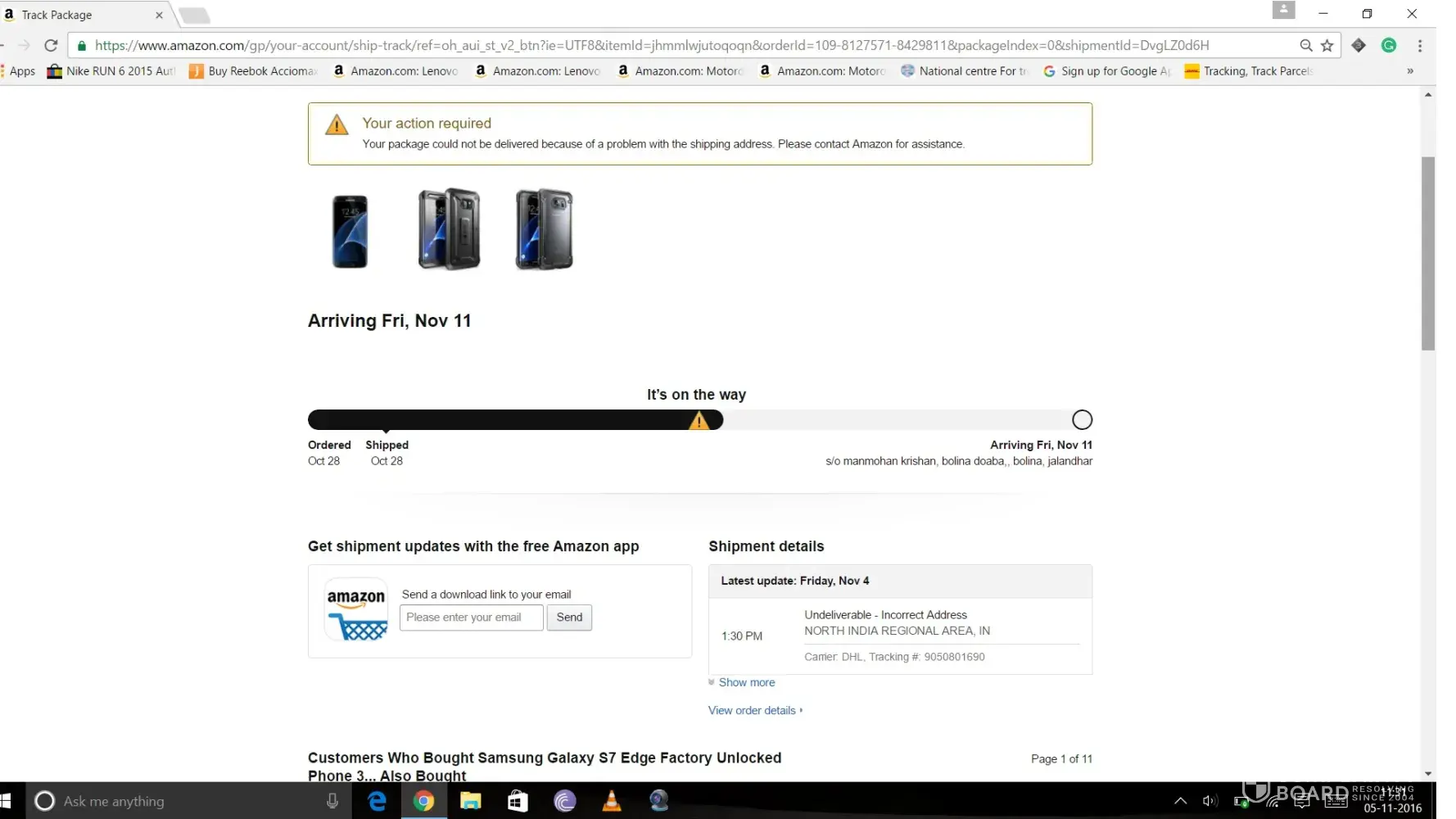
Task: Bookmark this page with the star icon
Action: (x=1327, y=46)
